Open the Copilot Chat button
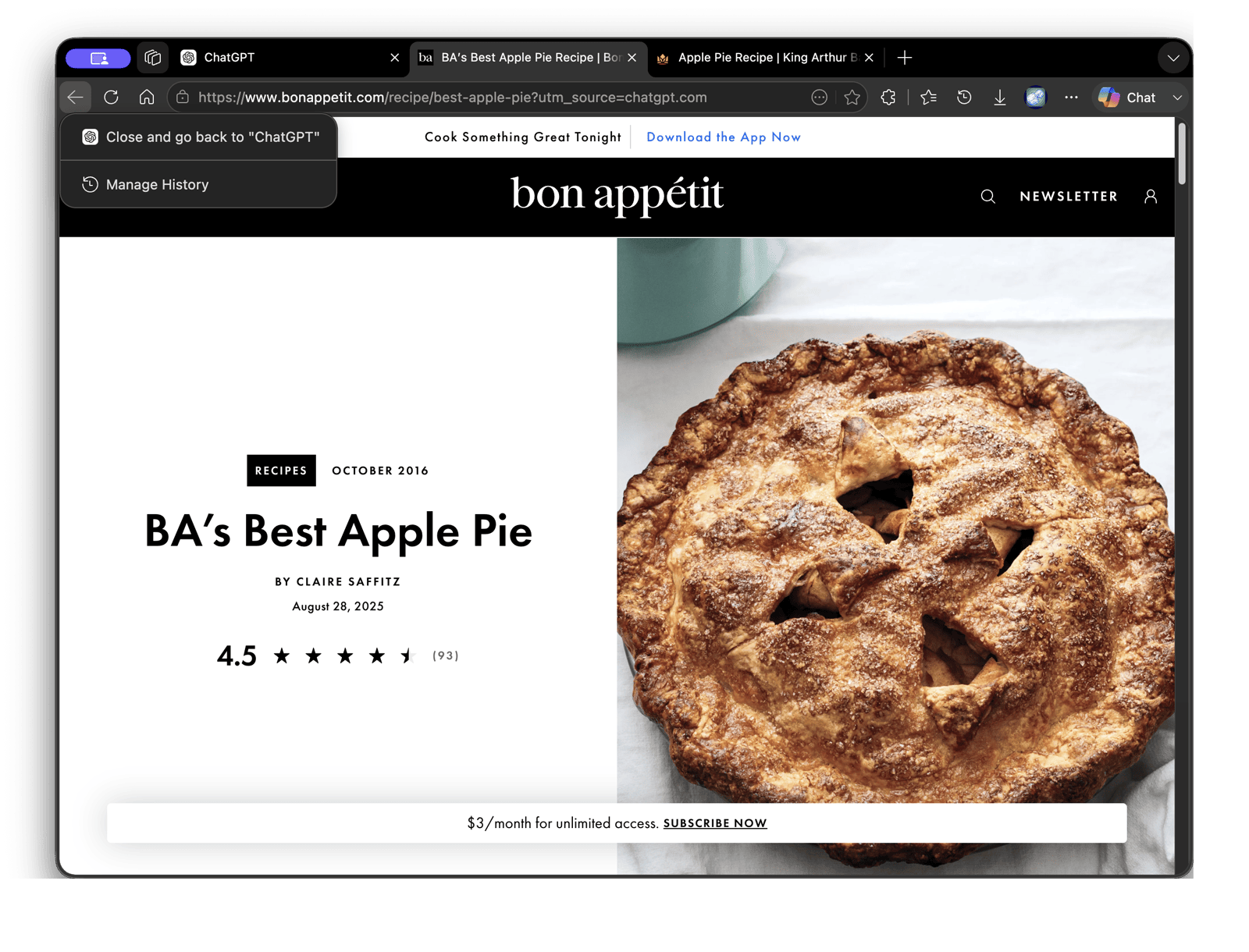 click(x=1126, y=98)
